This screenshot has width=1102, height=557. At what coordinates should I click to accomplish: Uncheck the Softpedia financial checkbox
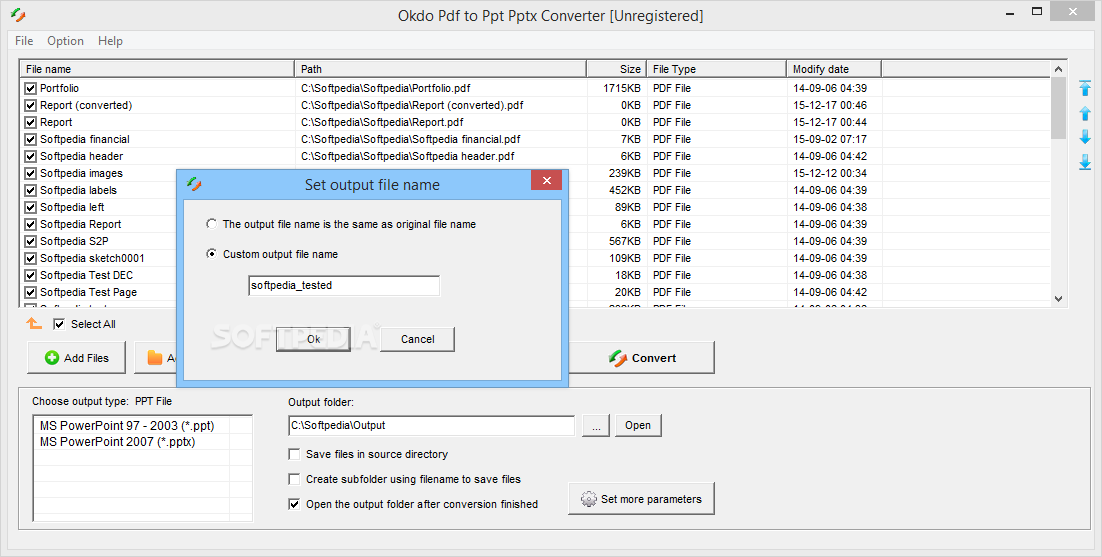(30, 139)
